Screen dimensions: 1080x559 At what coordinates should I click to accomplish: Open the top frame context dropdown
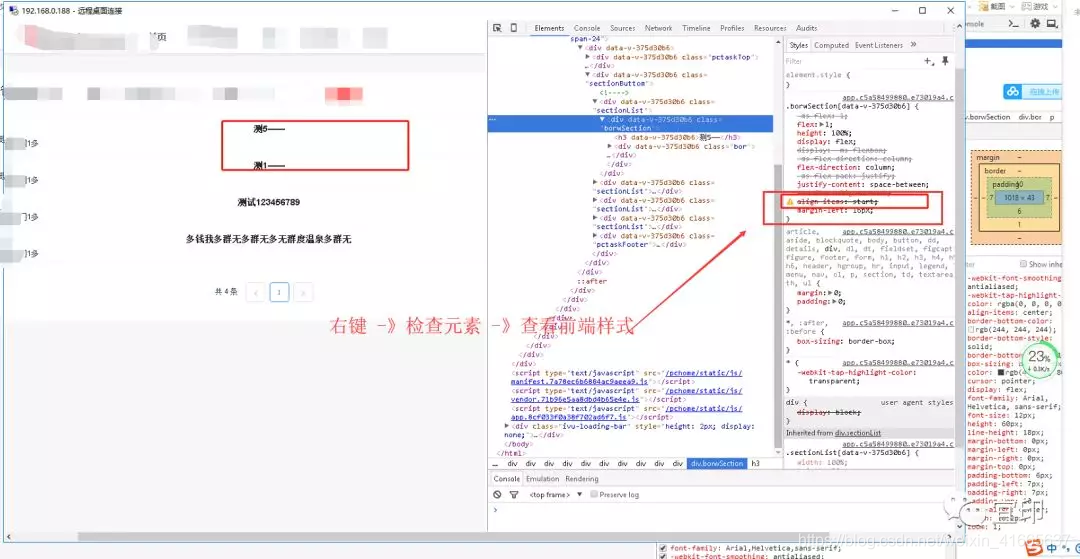click(x=557, y=494)
